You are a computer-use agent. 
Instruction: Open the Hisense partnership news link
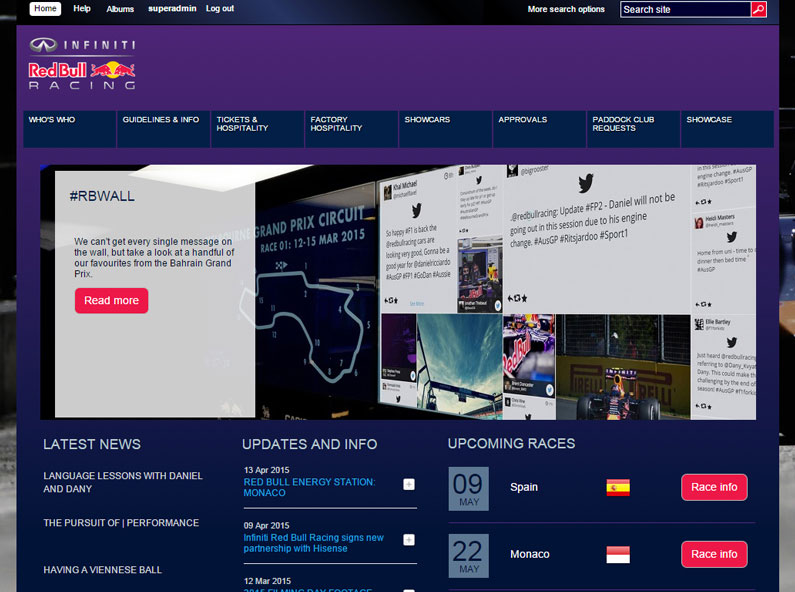click(313, 543)
